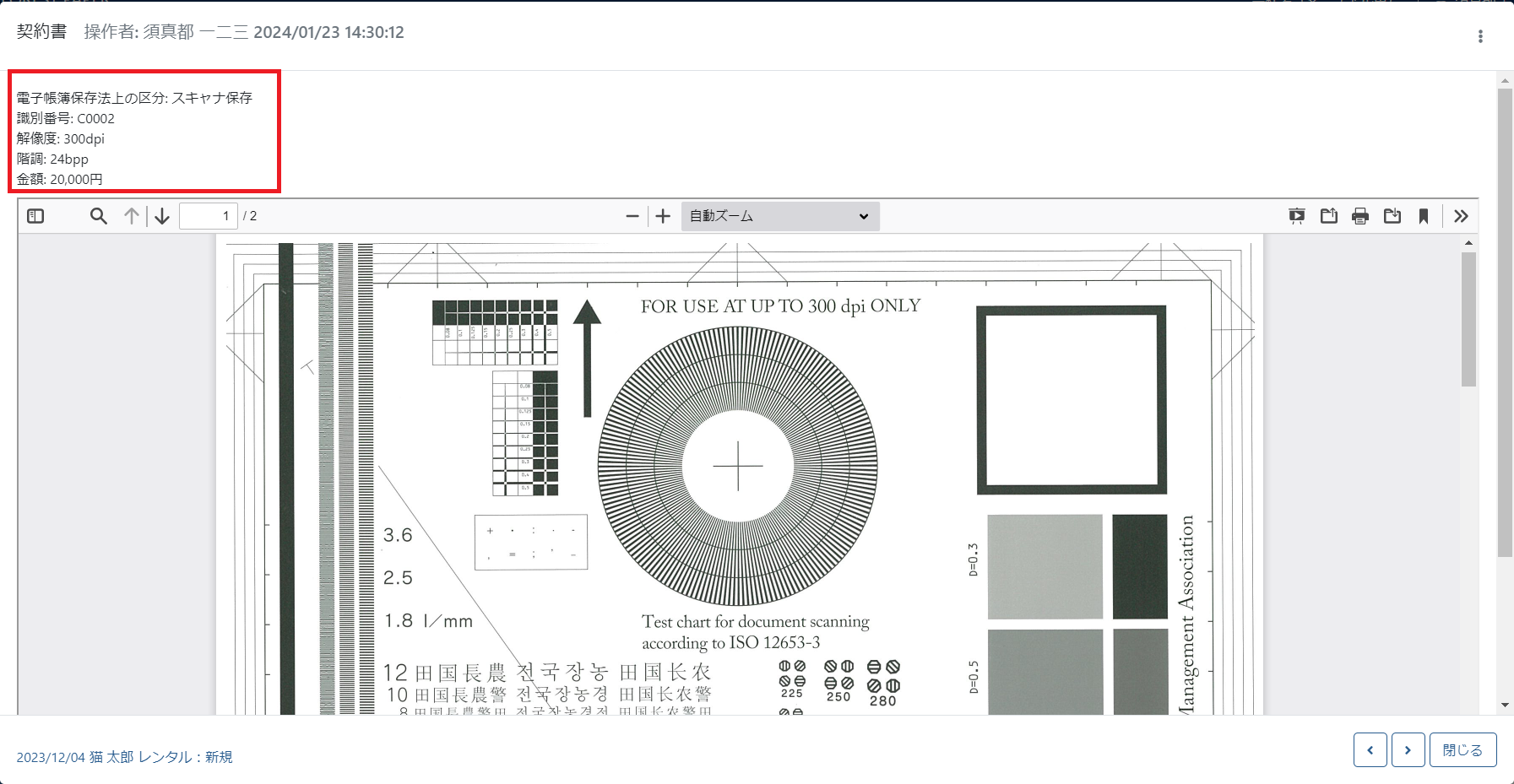Go to the previous PDF page

click(x=131, y=216)
